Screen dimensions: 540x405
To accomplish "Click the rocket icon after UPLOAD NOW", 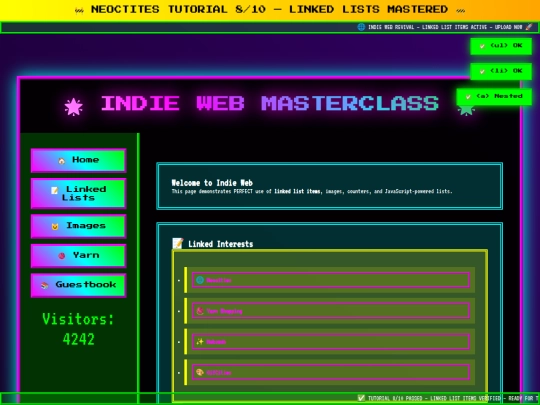I will click(529, 27).
